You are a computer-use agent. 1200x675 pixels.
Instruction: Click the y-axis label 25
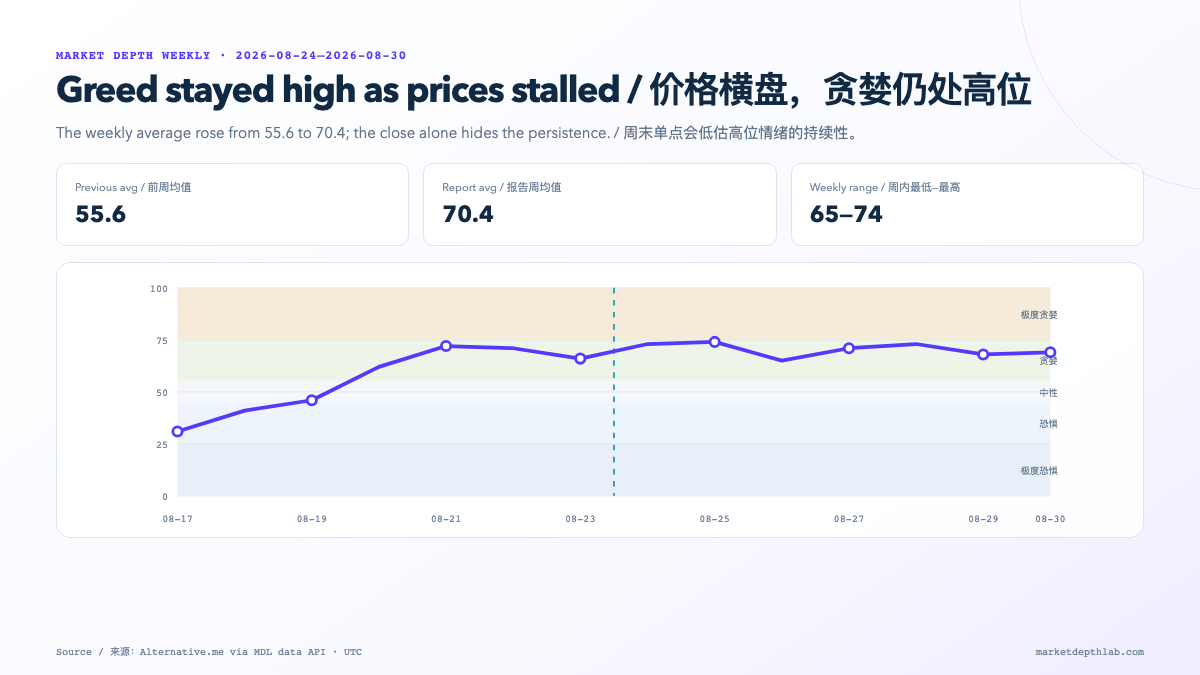pyautogui.click(x=162, y=445)
